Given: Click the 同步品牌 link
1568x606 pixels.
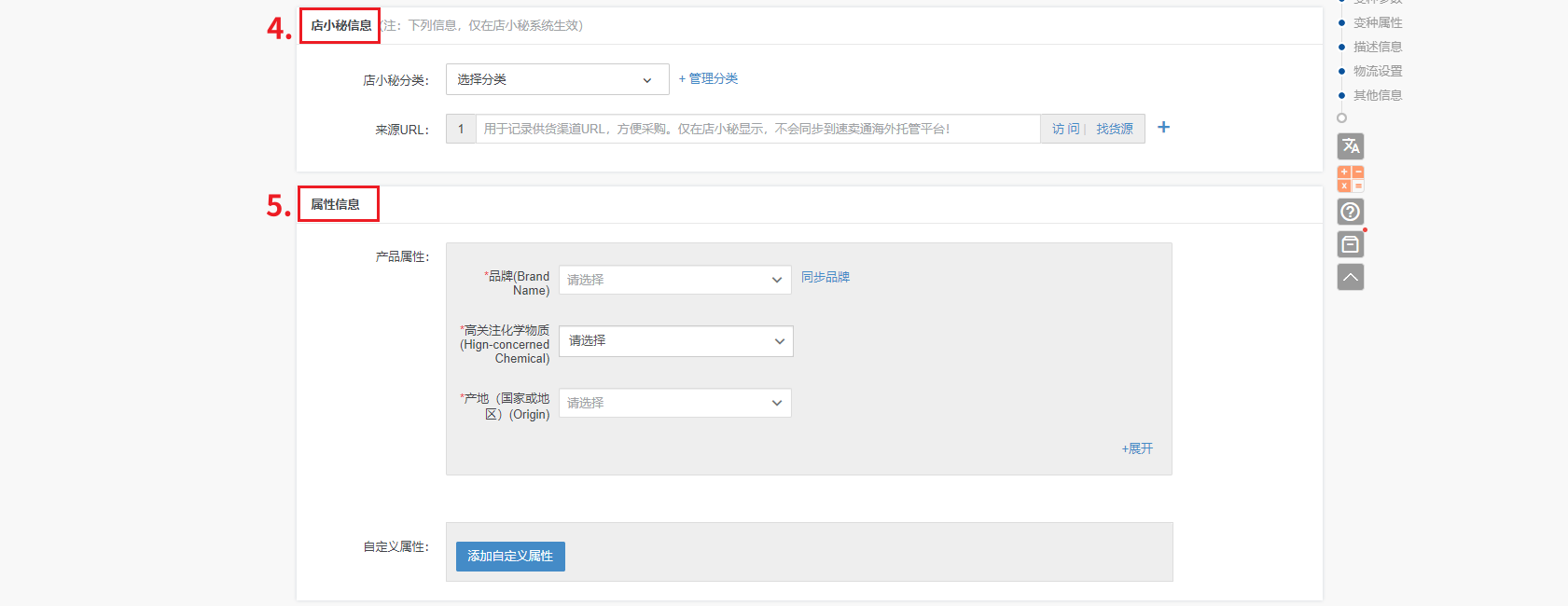Looking at the screenshot, I should click(x=826, y=277).
